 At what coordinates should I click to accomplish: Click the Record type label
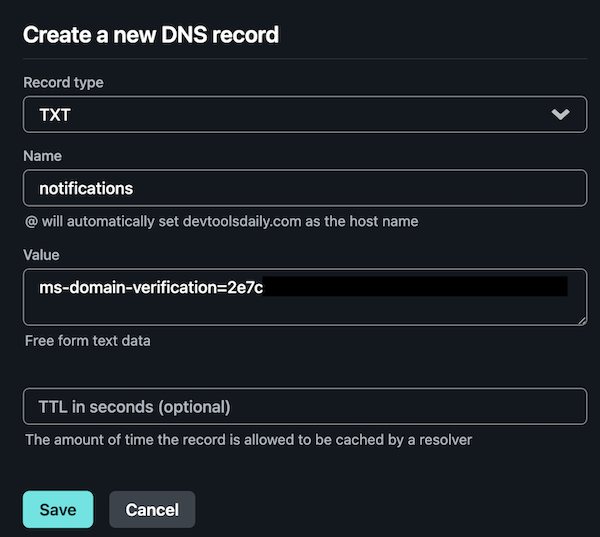pos(63,83)
